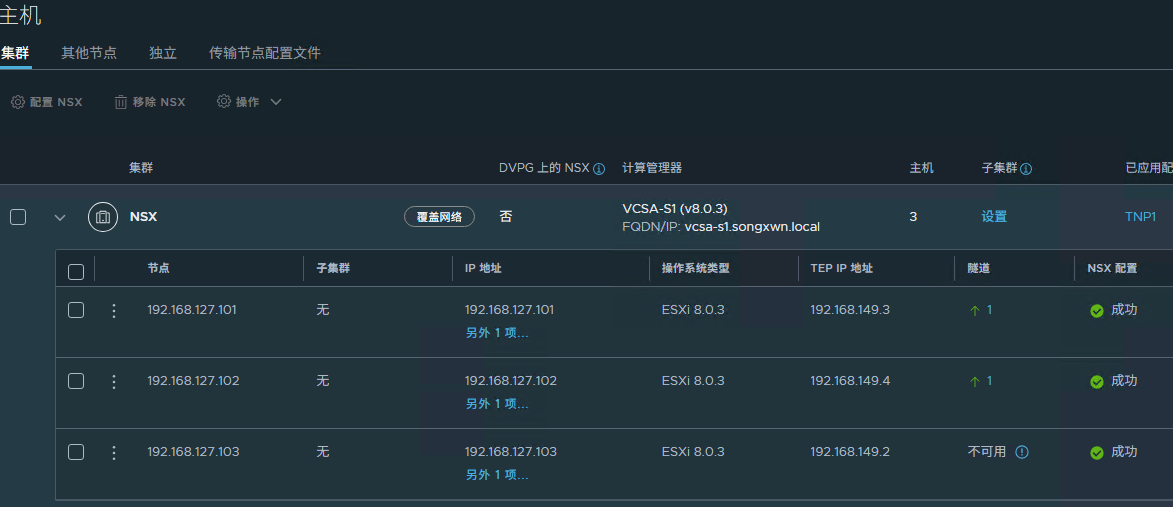The image size is (1173, 507).
Task: Open actions menu for node 192.168.127.102
Action: (114, 382)
